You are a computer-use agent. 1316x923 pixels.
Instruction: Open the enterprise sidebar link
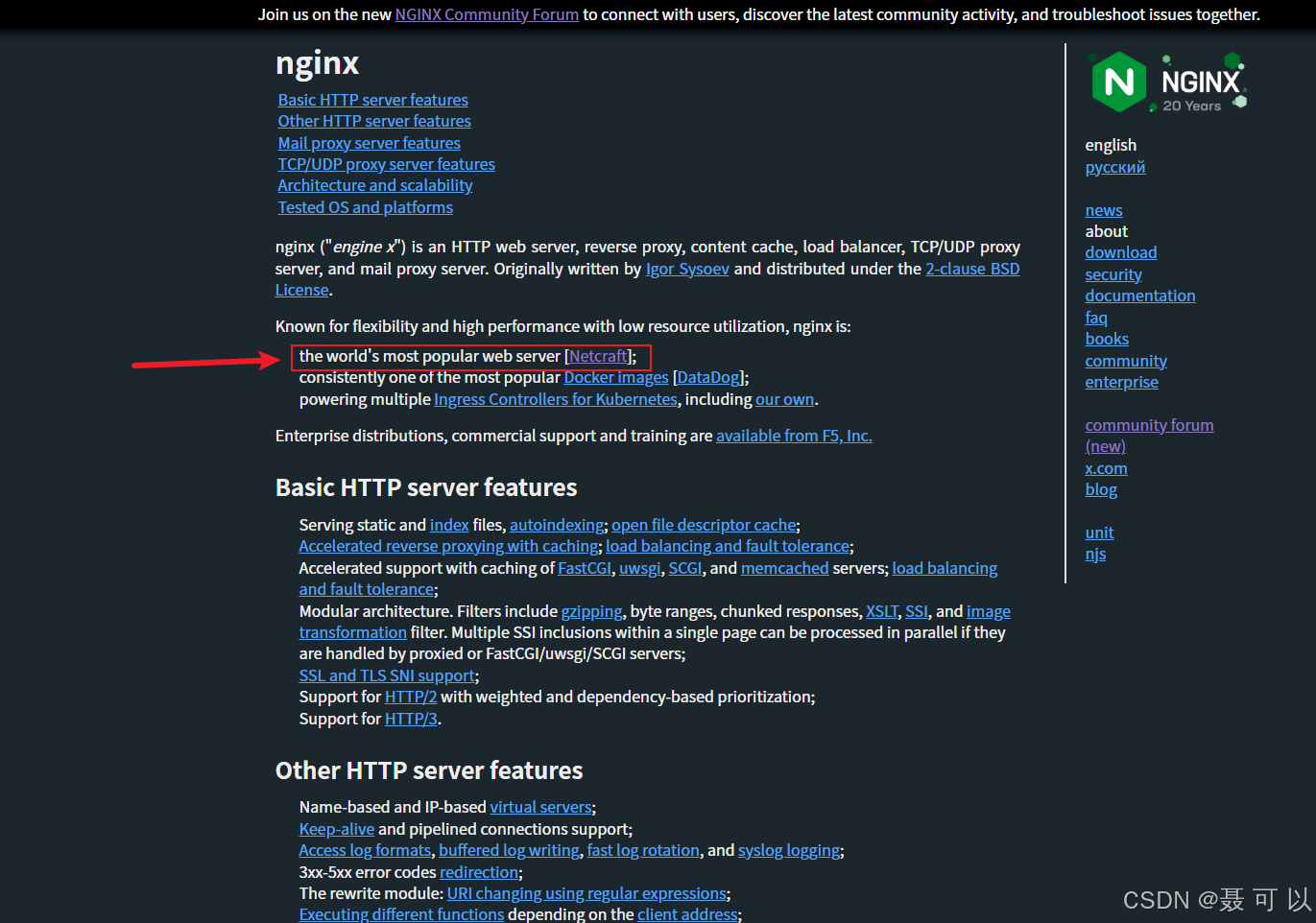[1122, 382]
